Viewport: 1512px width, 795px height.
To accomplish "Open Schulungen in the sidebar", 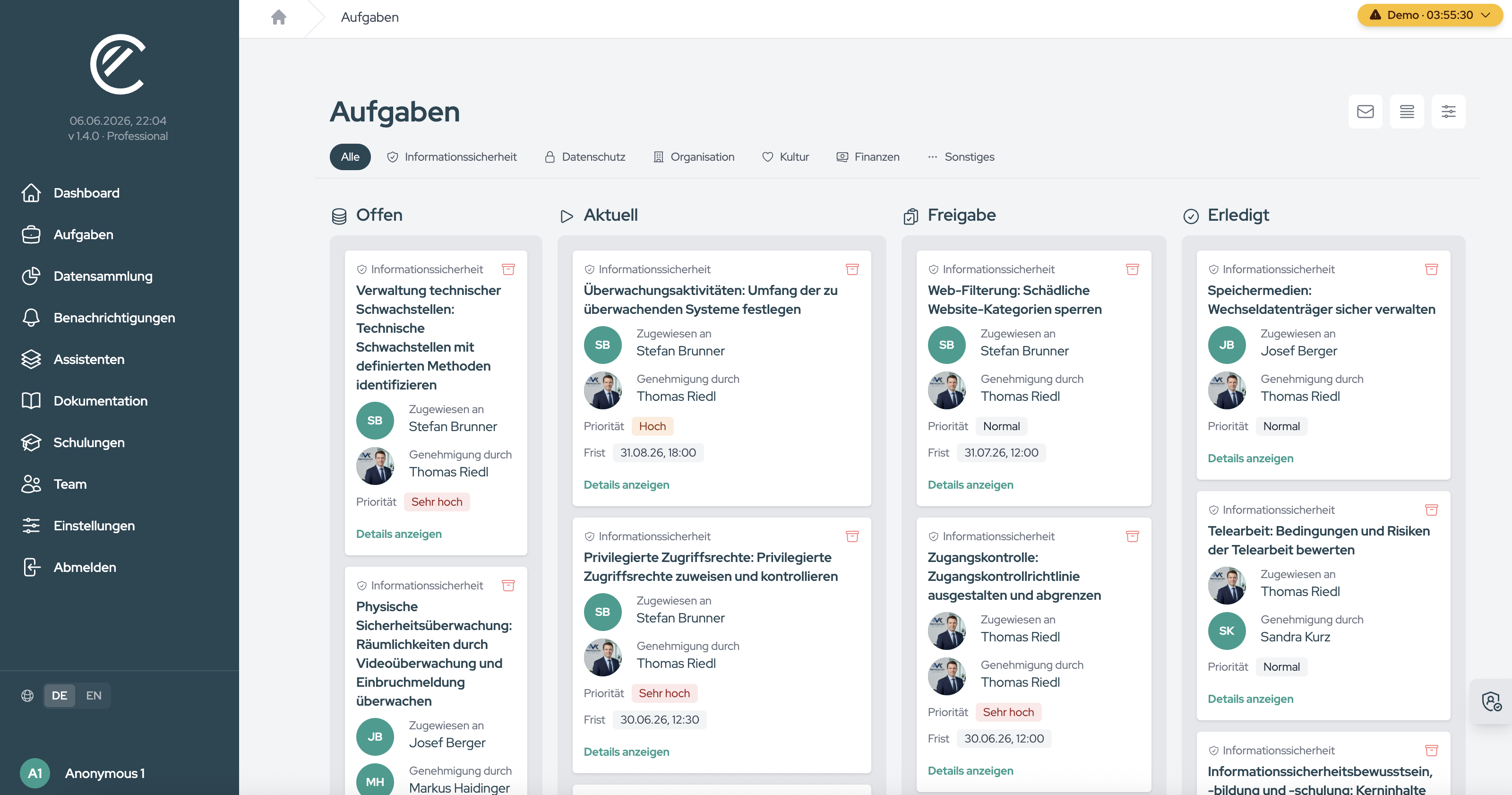I will click(x=89, y=443).
